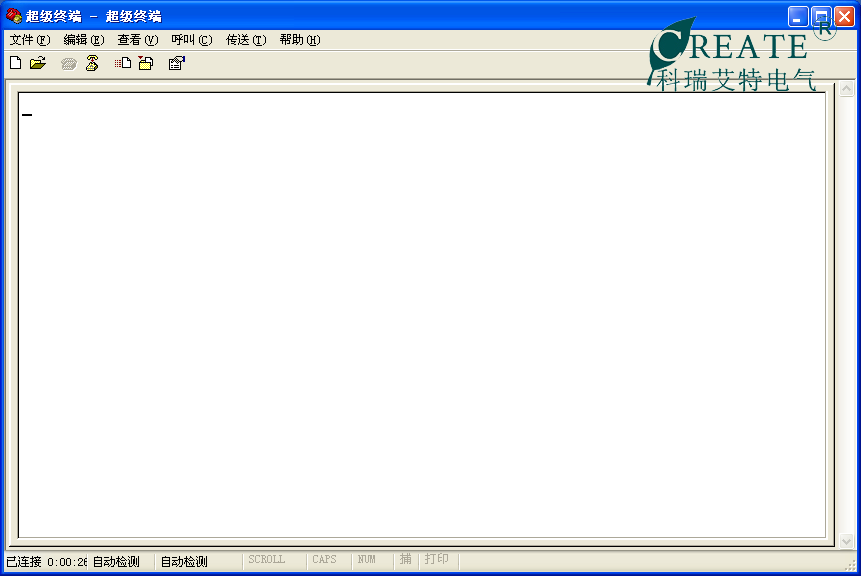The image size is (861, 576).
Task: Click the first 自动检测 status entry
Action: click(116, 562)
